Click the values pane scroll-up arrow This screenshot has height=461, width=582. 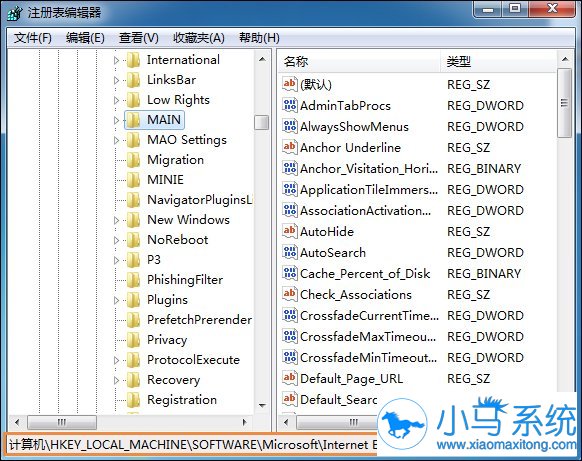[x=565, y=59]
